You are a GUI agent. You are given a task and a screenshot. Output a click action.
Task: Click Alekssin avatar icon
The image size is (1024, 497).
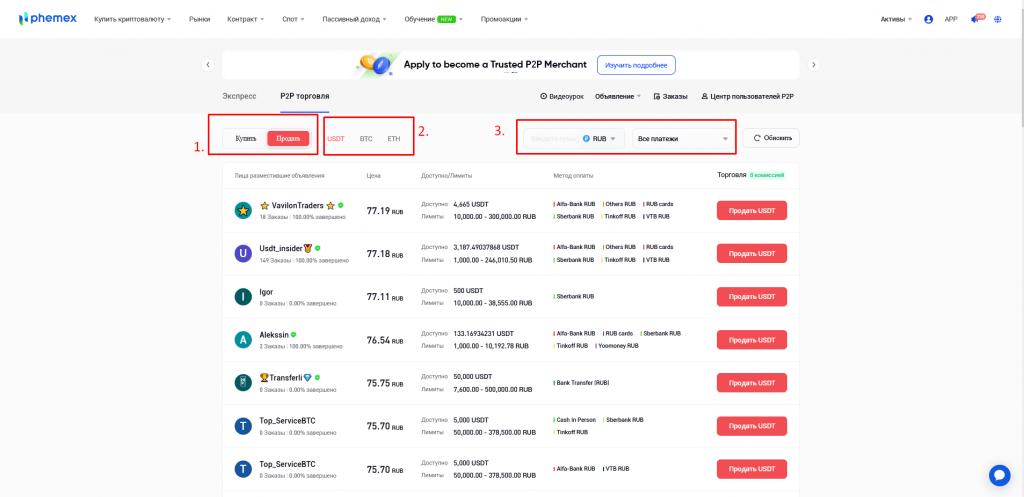pyautogui.click(x=243, y=340)
